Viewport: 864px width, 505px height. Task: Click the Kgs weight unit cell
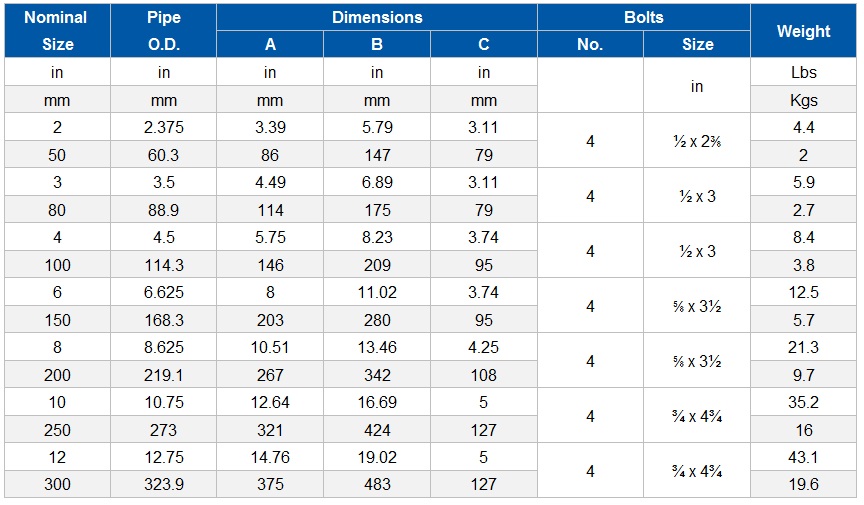coord(803,100)
